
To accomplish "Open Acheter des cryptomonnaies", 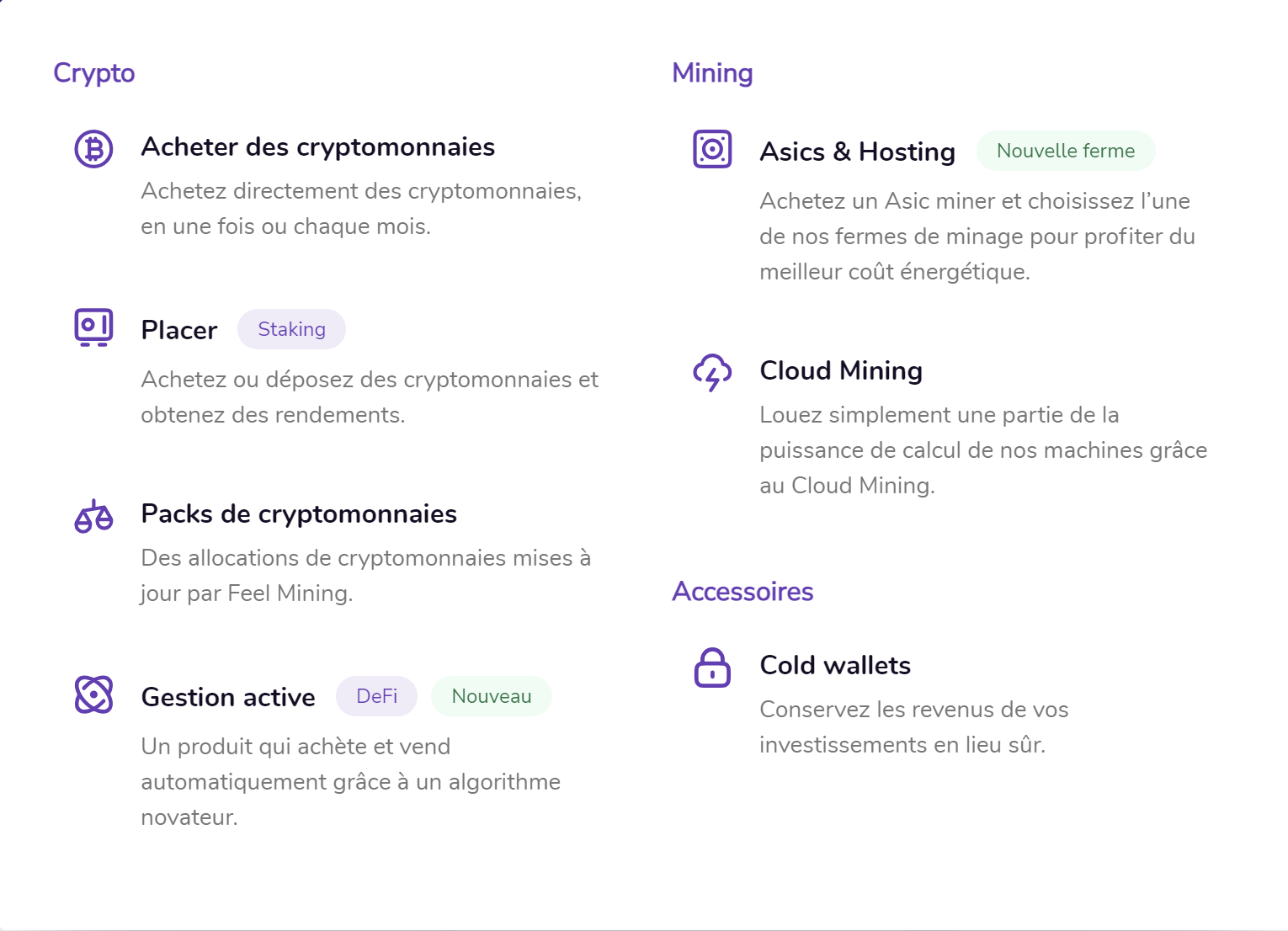I will [x=317, y=147].
